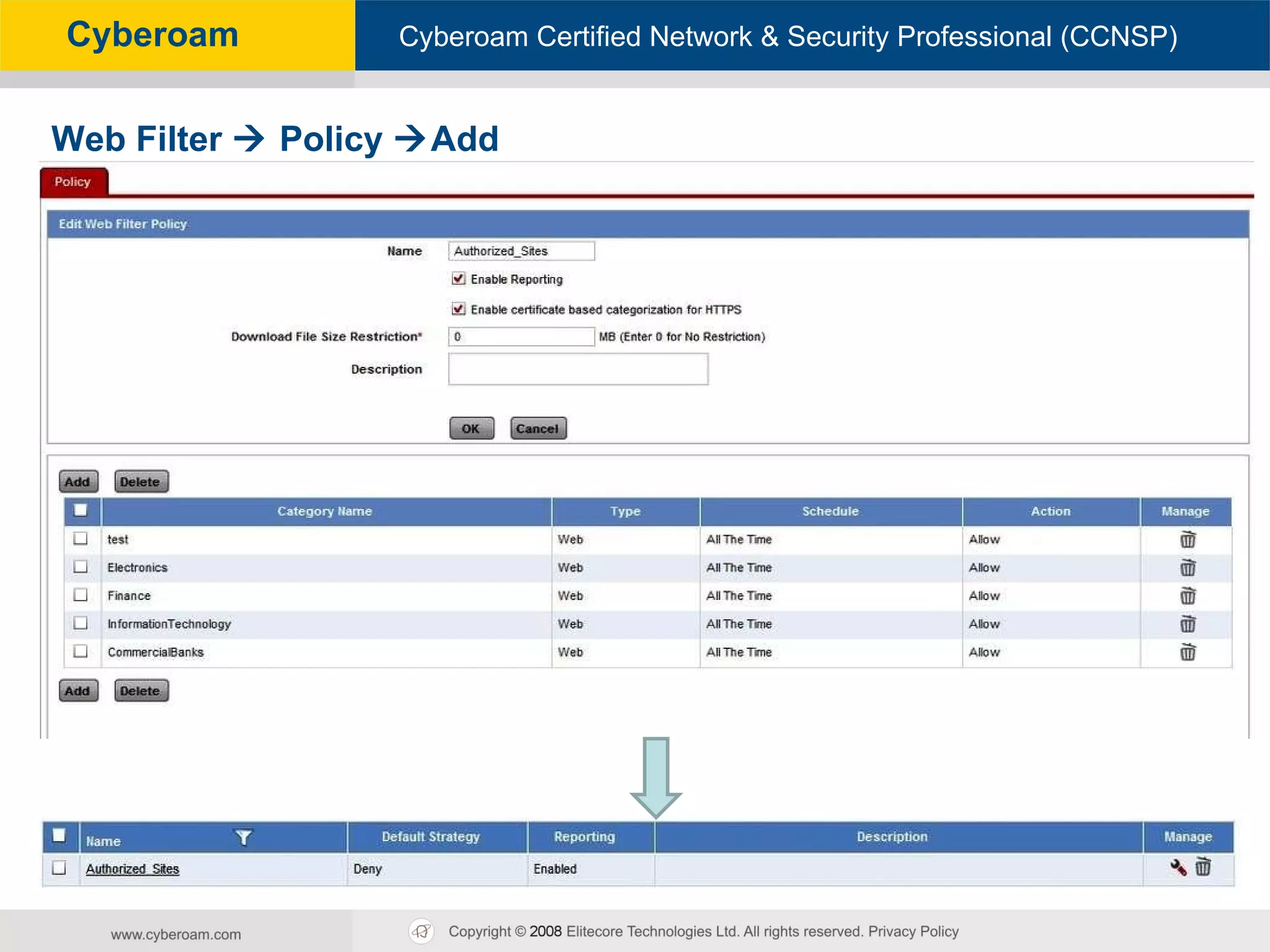The image size is (1270, 952).
Task: Click the Cancel button
Action: pos(538,428)
